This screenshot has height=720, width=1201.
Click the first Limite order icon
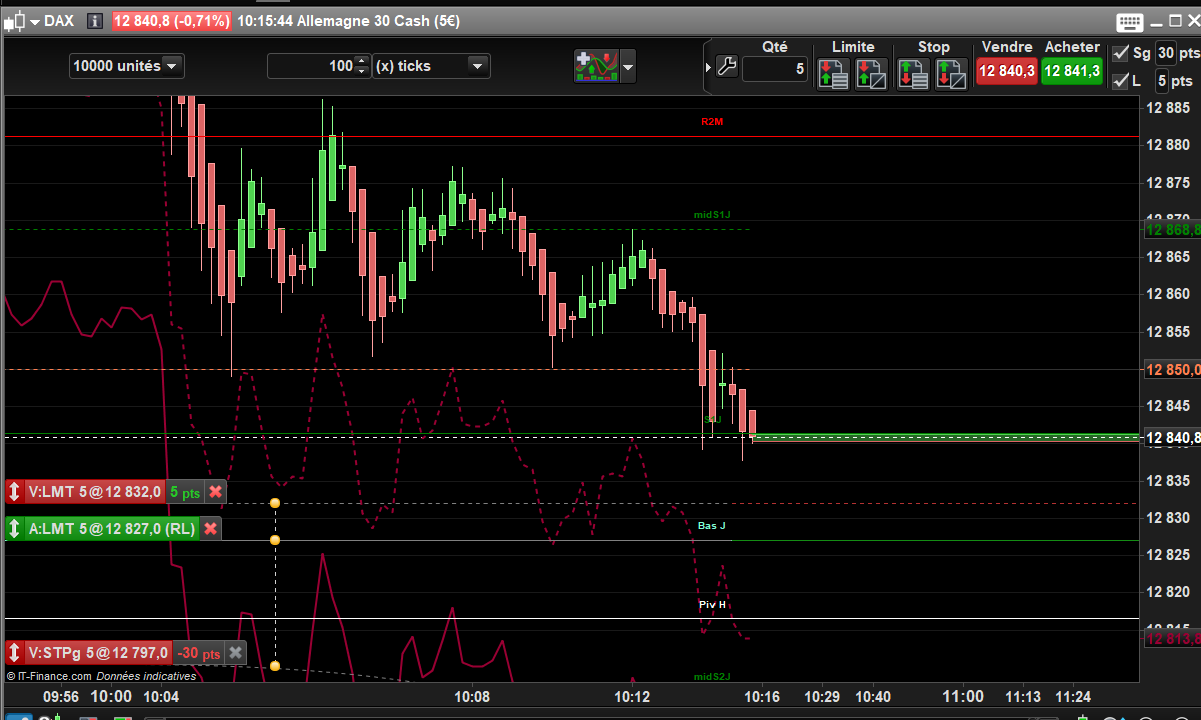pyautogui.click(x=833, y=73)
